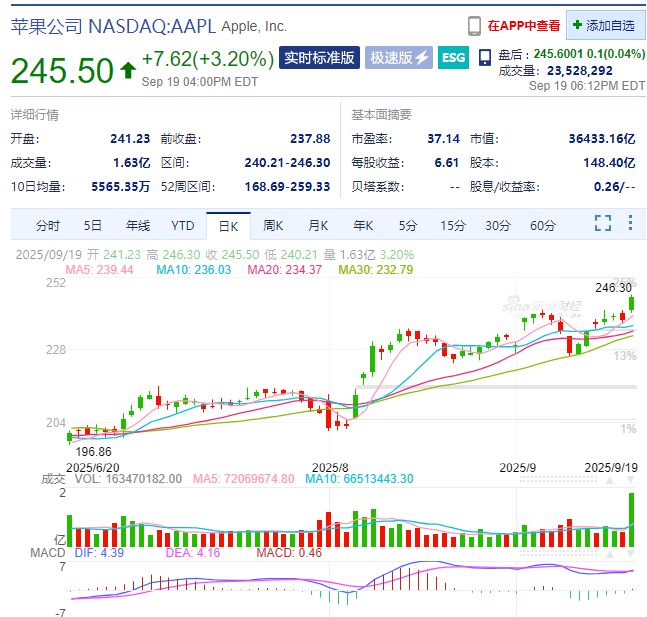Click the 52周区间 value 168.69-259.33

click(287, 187)
